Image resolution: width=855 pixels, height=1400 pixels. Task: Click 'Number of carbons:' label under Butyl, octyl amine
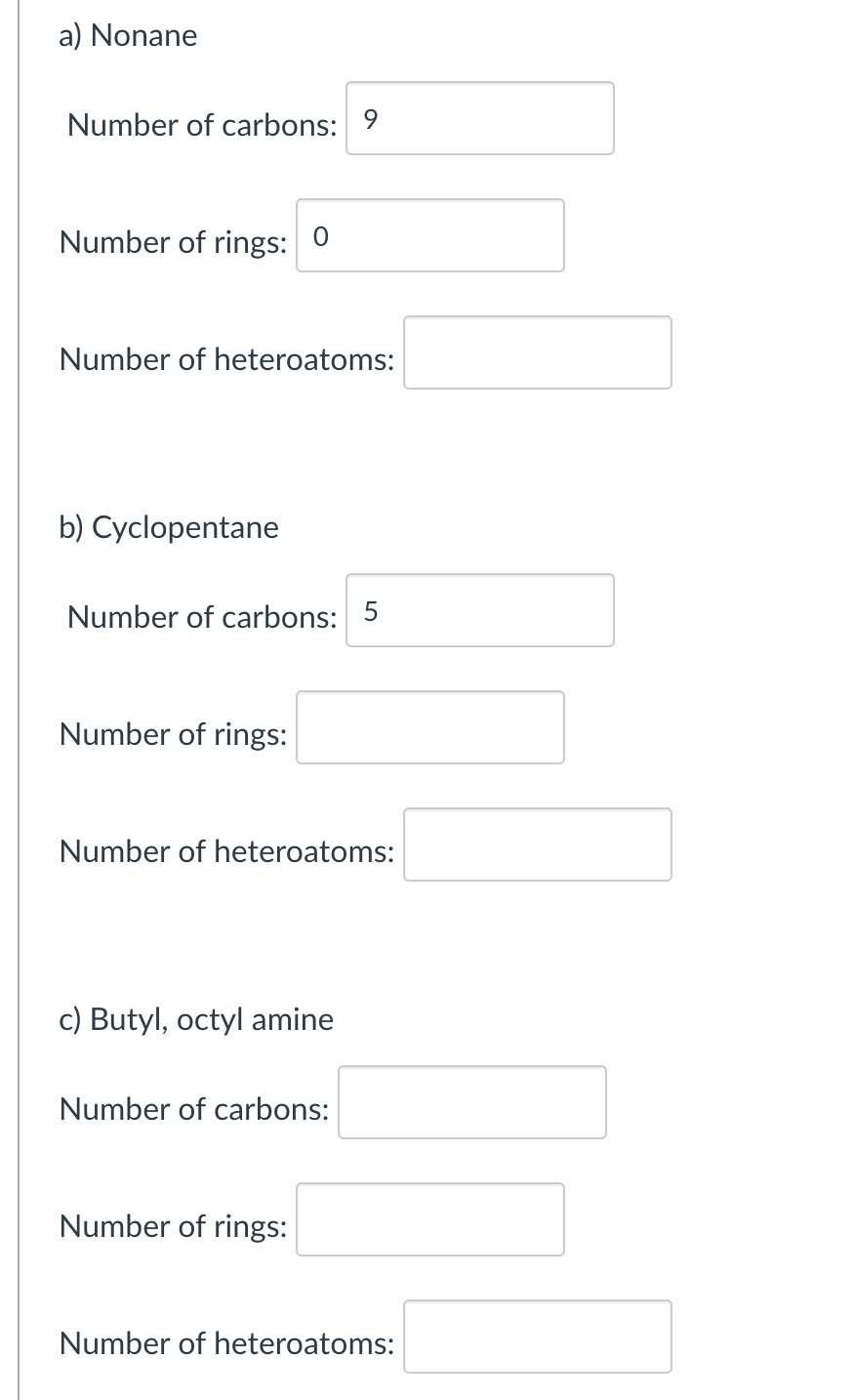pos(194,1110)
